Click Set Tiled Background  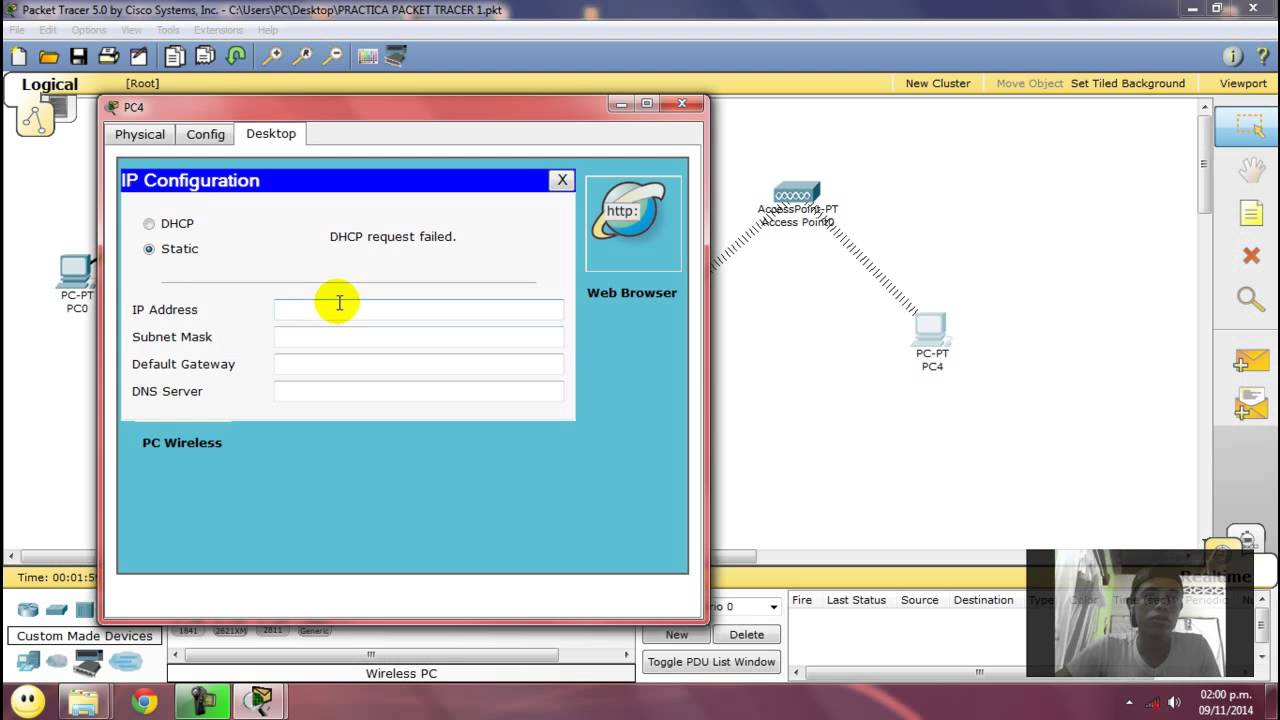pyautogui.click(x=1128, y=83)
